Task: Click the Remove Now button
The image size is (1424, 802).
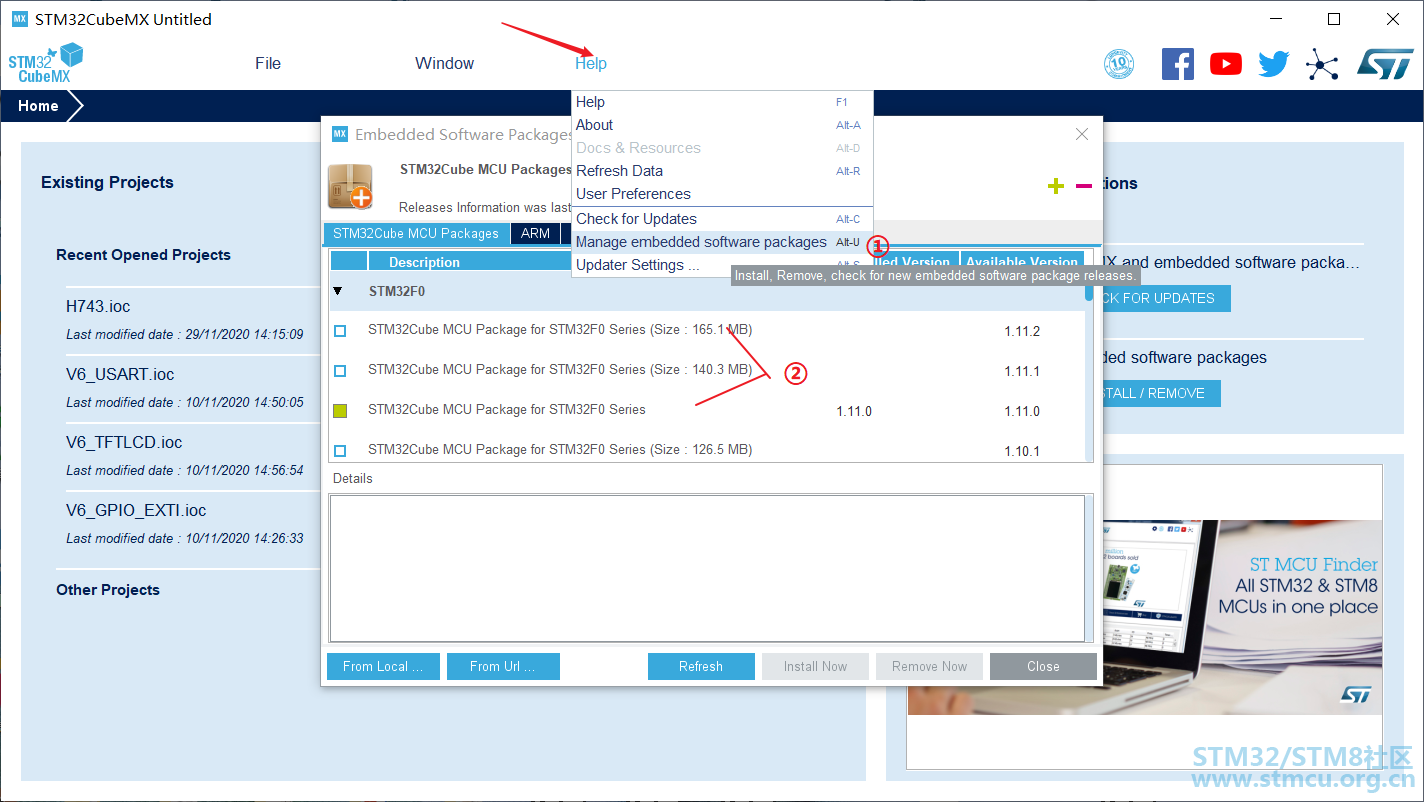Action: 930,666
